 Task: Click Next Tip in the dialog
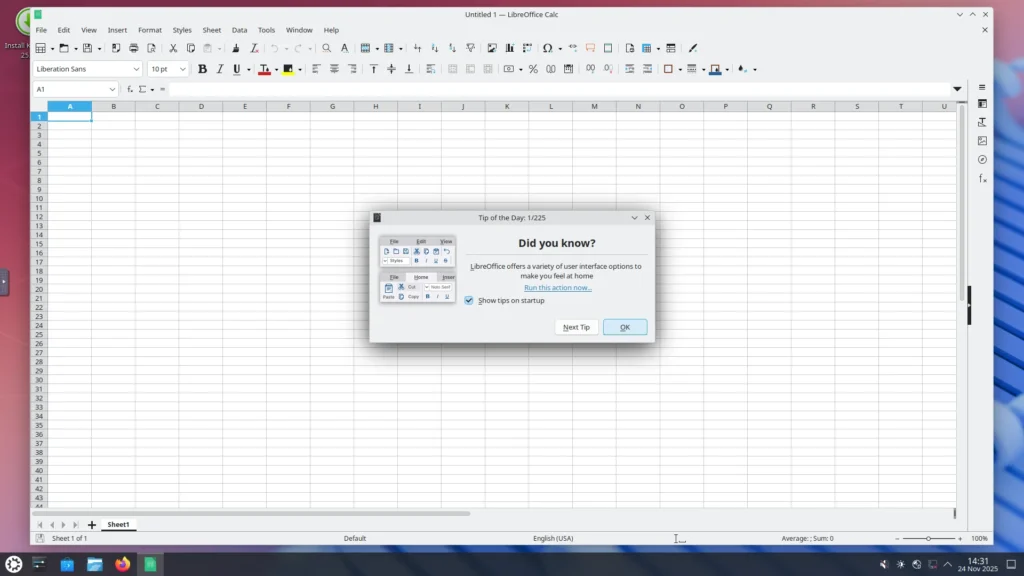tap(576, 326)
